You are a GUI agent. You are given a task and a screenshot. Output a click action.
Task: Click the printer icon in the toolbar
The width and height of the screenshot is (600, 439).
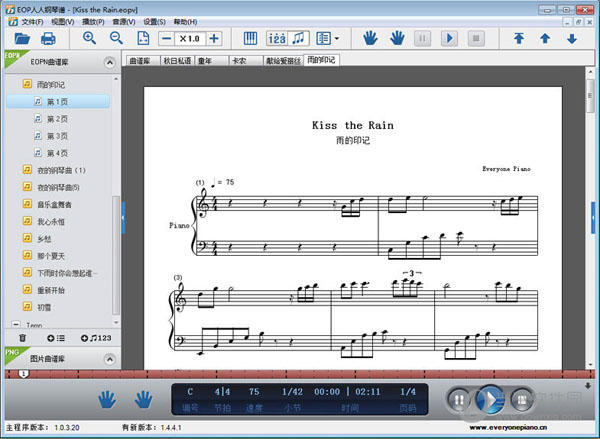48,39
